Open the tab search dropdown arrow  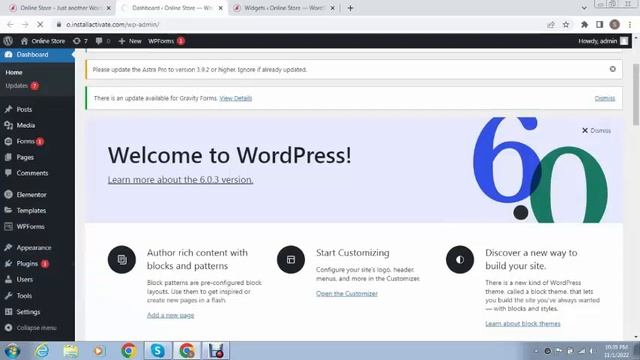[x=584, y=8]
